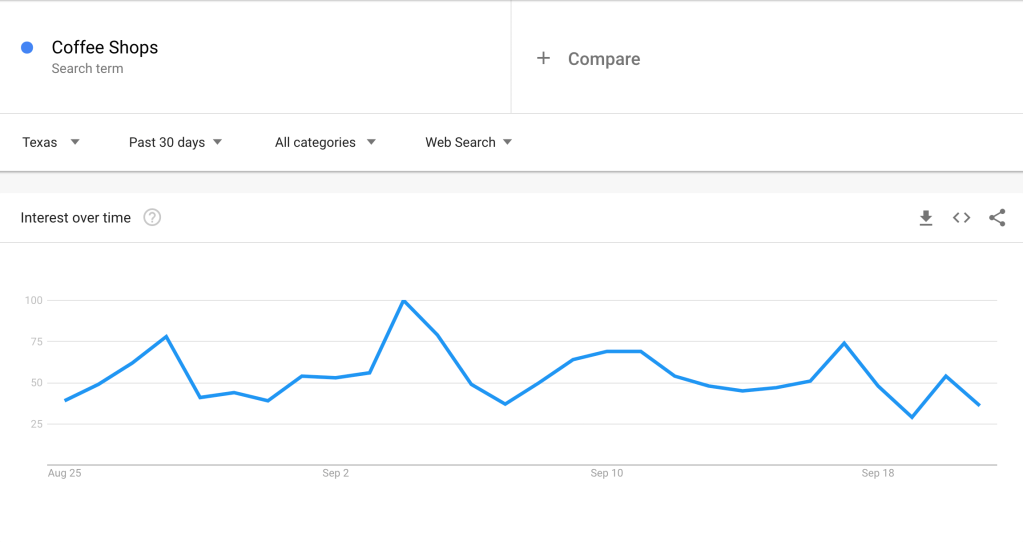The width and height of the screenshot is (1023, 542).
Task: Share the interest over time chart
Action: (x=997, y=218)
